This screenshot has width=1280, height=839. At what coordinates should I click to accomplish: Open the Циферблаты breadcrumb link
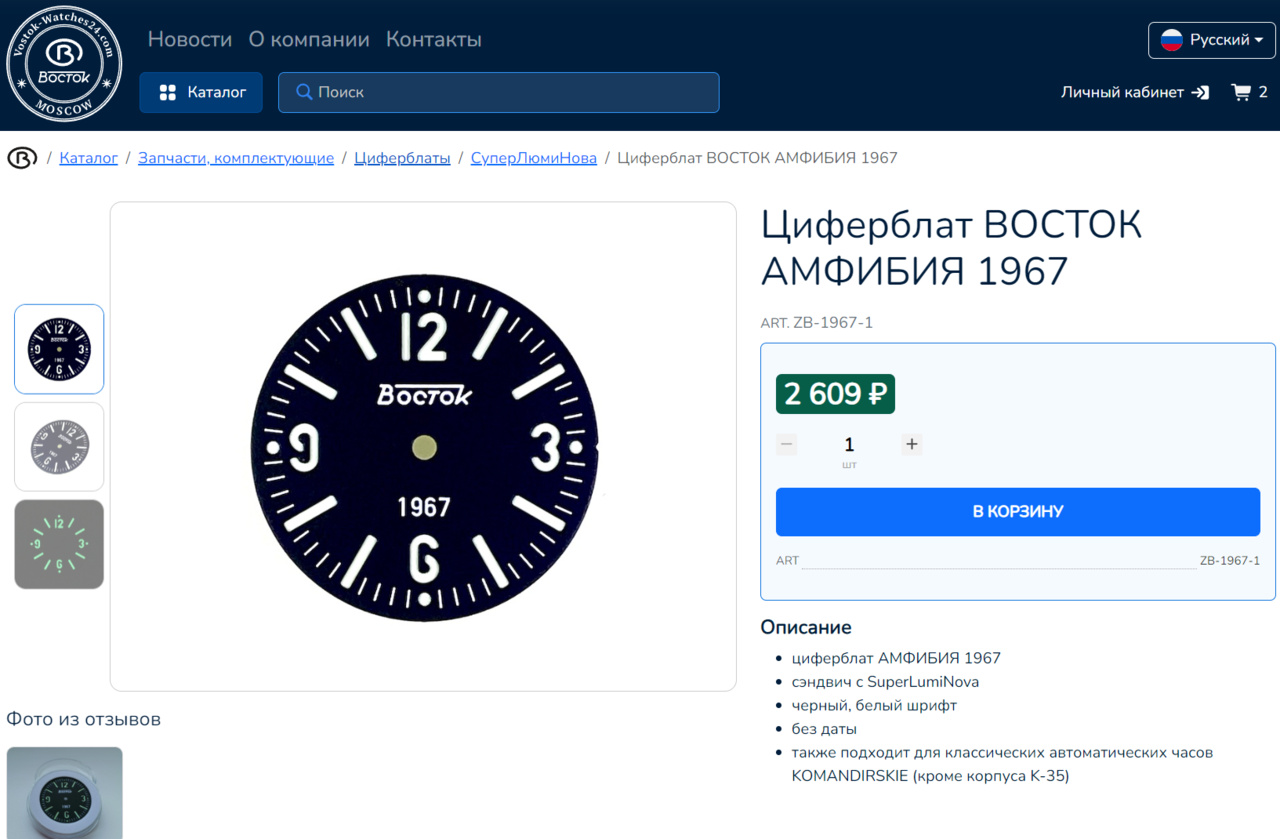coord(402,158)
